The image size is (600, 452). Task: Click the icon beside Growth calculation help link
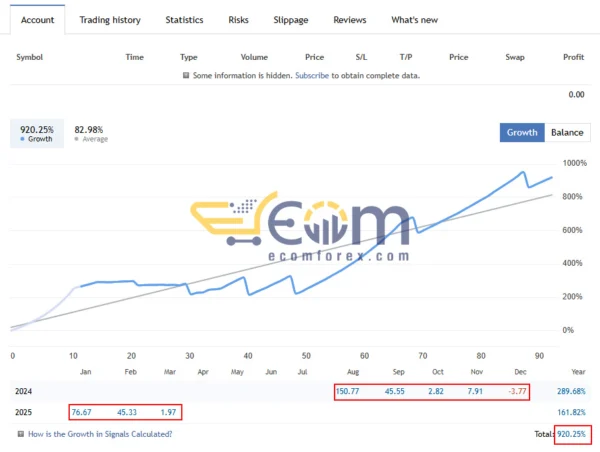[22, 434]
